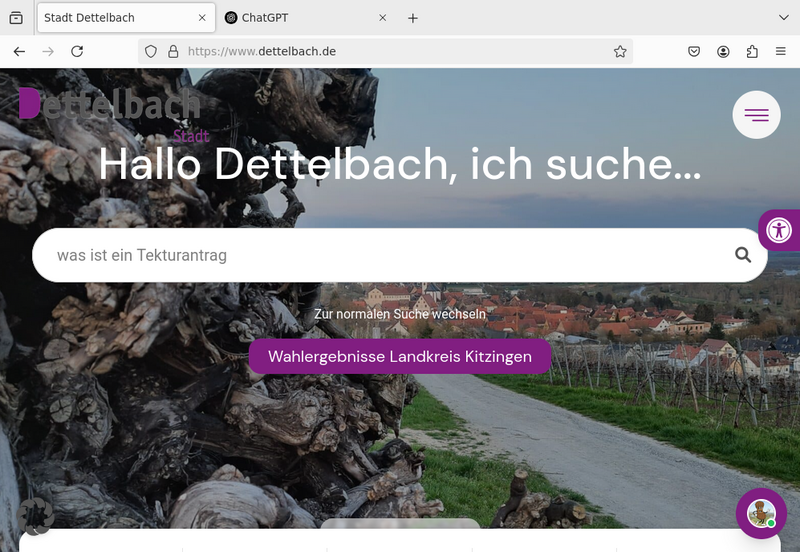Reload the current page
This screenshot has height=552, width=800.
tap(77, 52)
